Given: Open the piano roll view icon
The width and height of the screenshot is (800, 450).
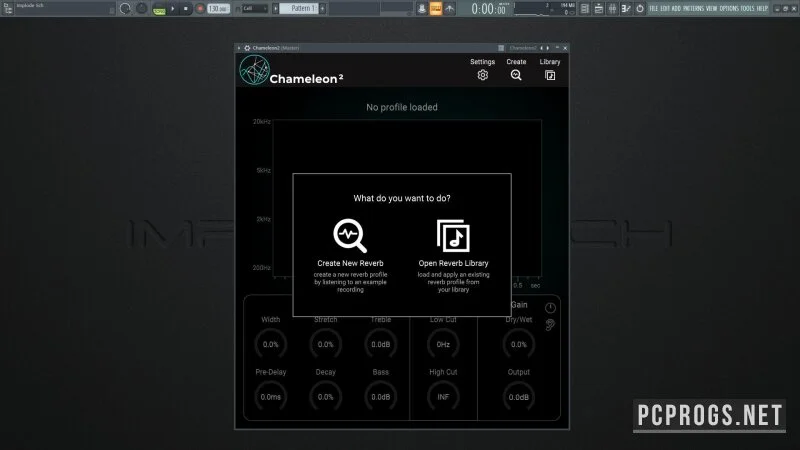Looking at the screenshot, I should (x=598, y=9).
